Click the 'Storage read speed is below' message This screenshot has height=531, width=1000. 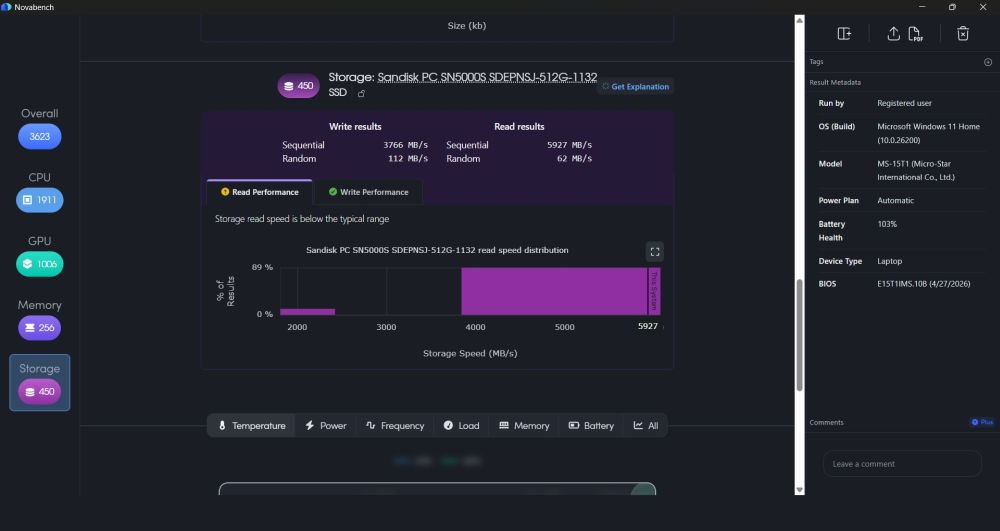[302, 219]
